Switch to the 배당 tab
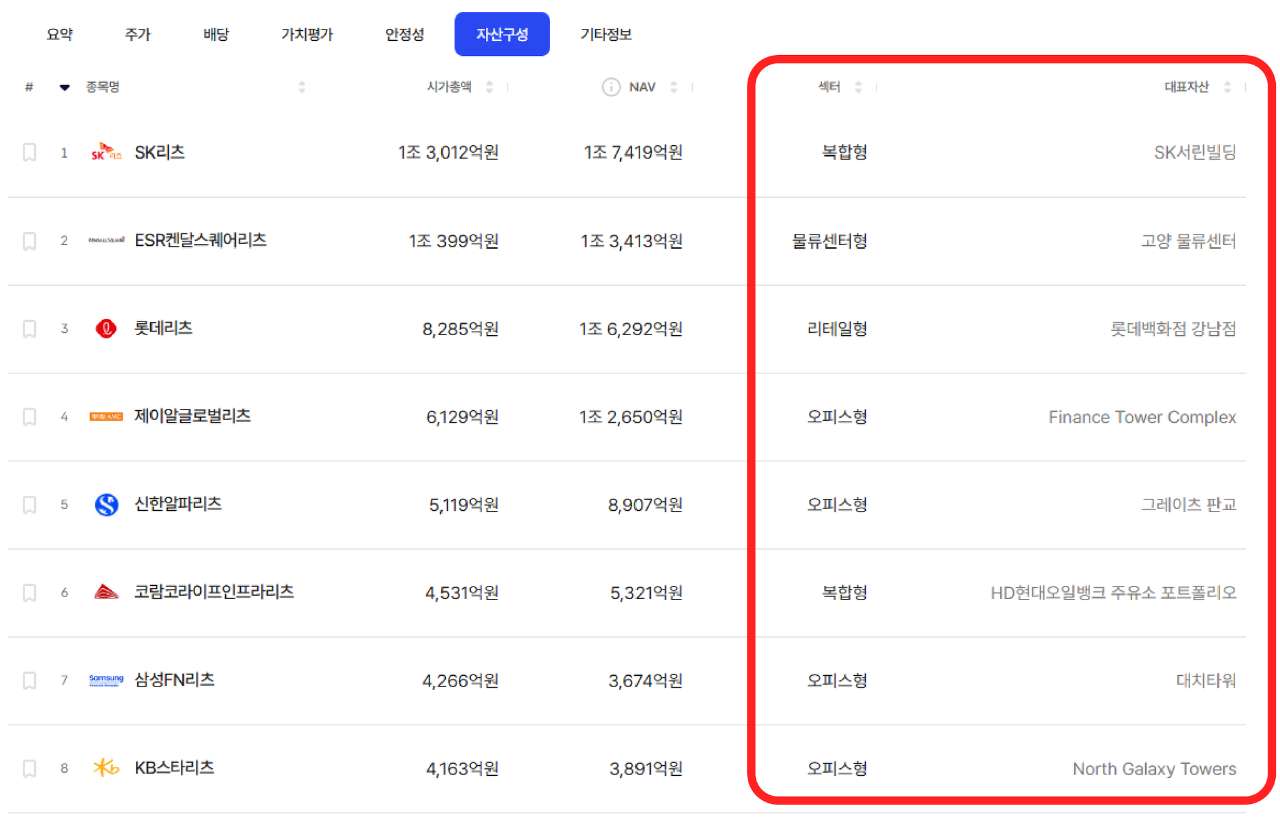Image resolution: width=1280 pixels, height=821 pixels. [x=216, y=35]
